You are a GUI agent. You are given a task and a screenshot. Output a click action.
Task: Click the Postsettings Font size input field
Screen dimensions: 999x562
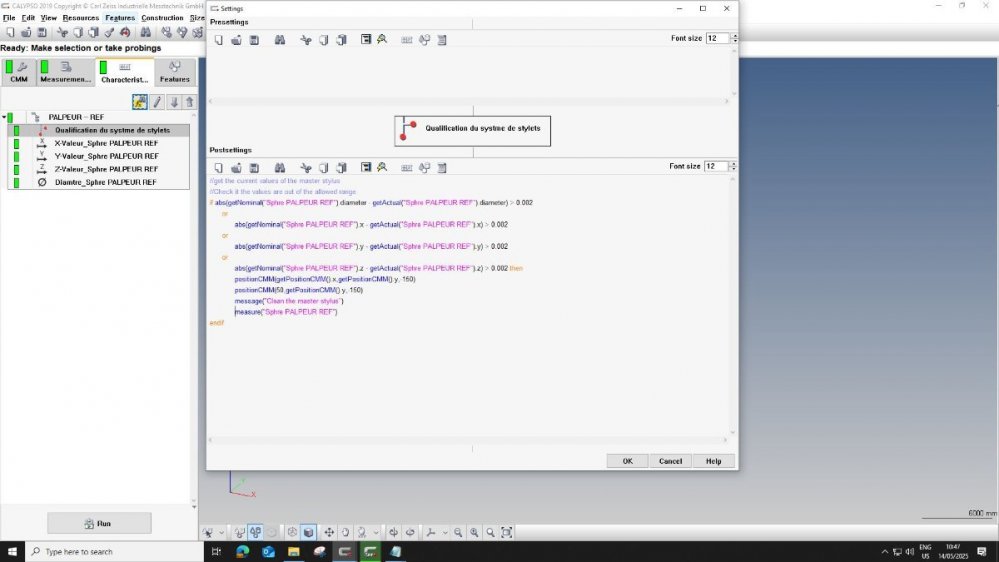pos(716,166)
